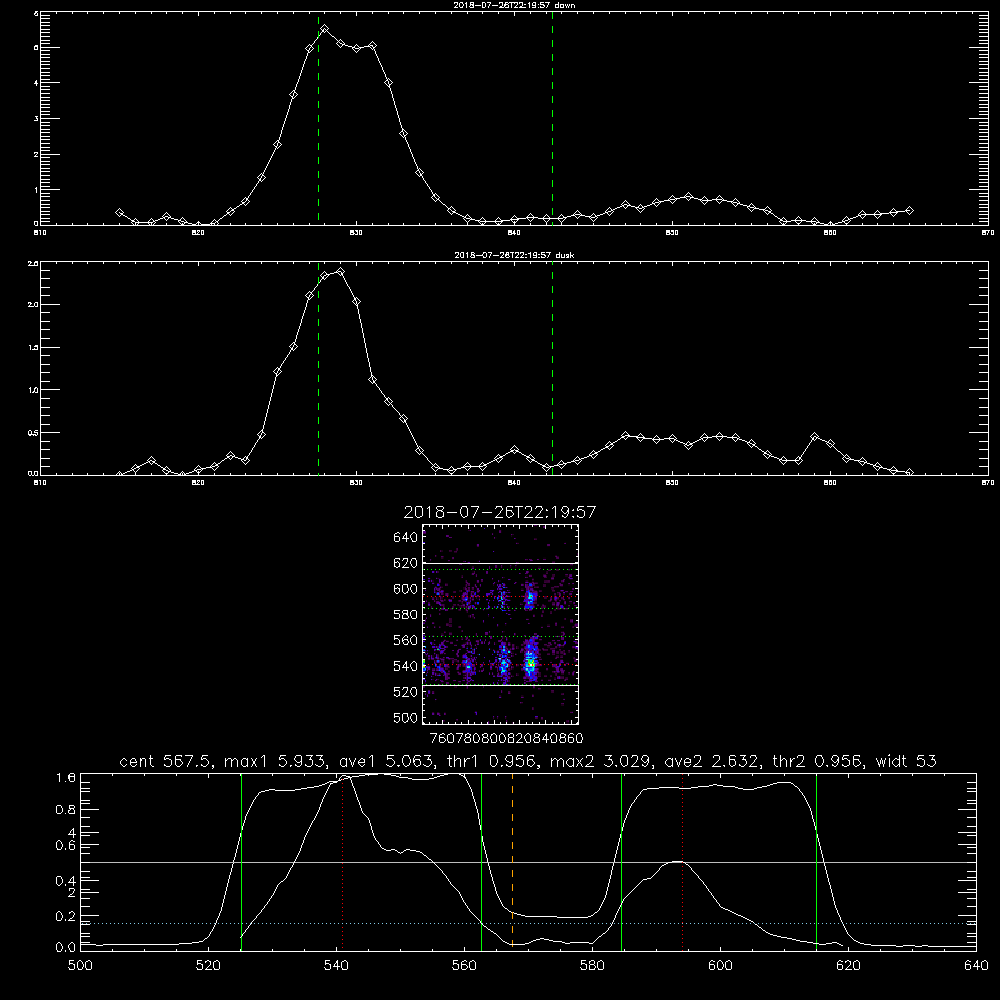Click the first diamond marker of the dawn curve
Viewport: 1000px width, 1000px height.
(x=119, y=212)
